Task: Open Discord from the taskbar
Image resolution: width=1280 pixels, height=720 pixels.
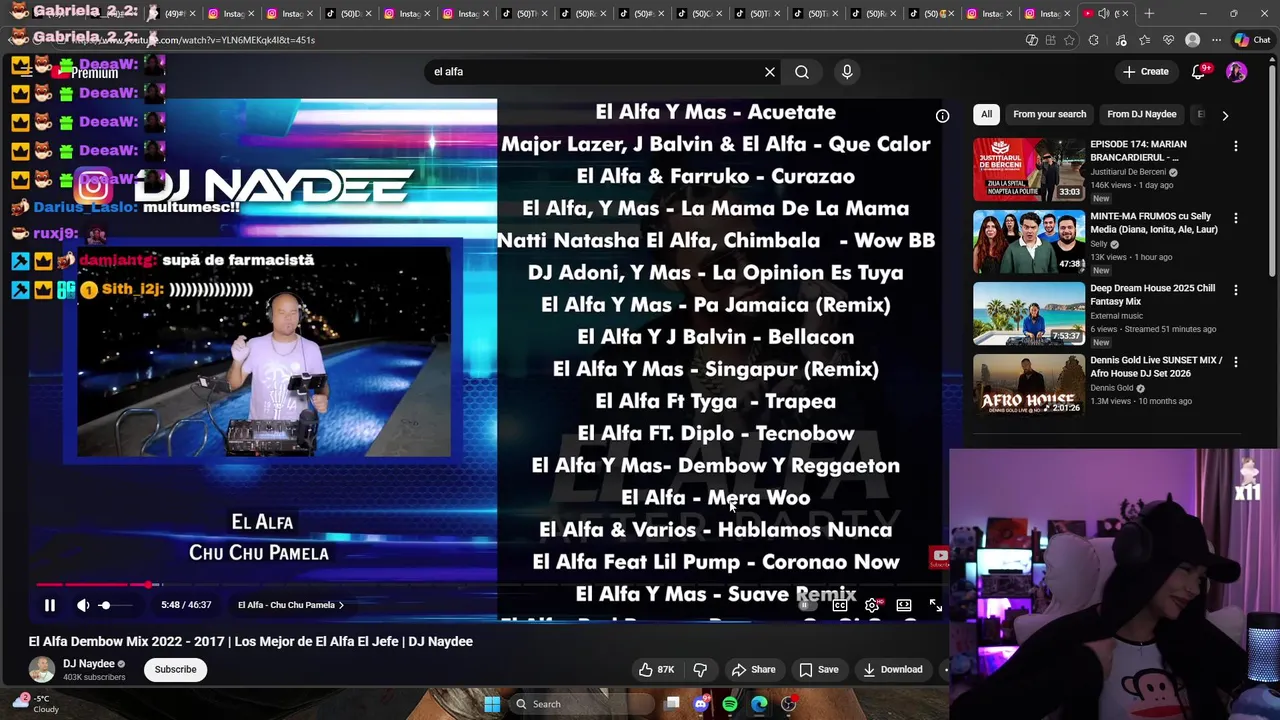Action: 701,704
